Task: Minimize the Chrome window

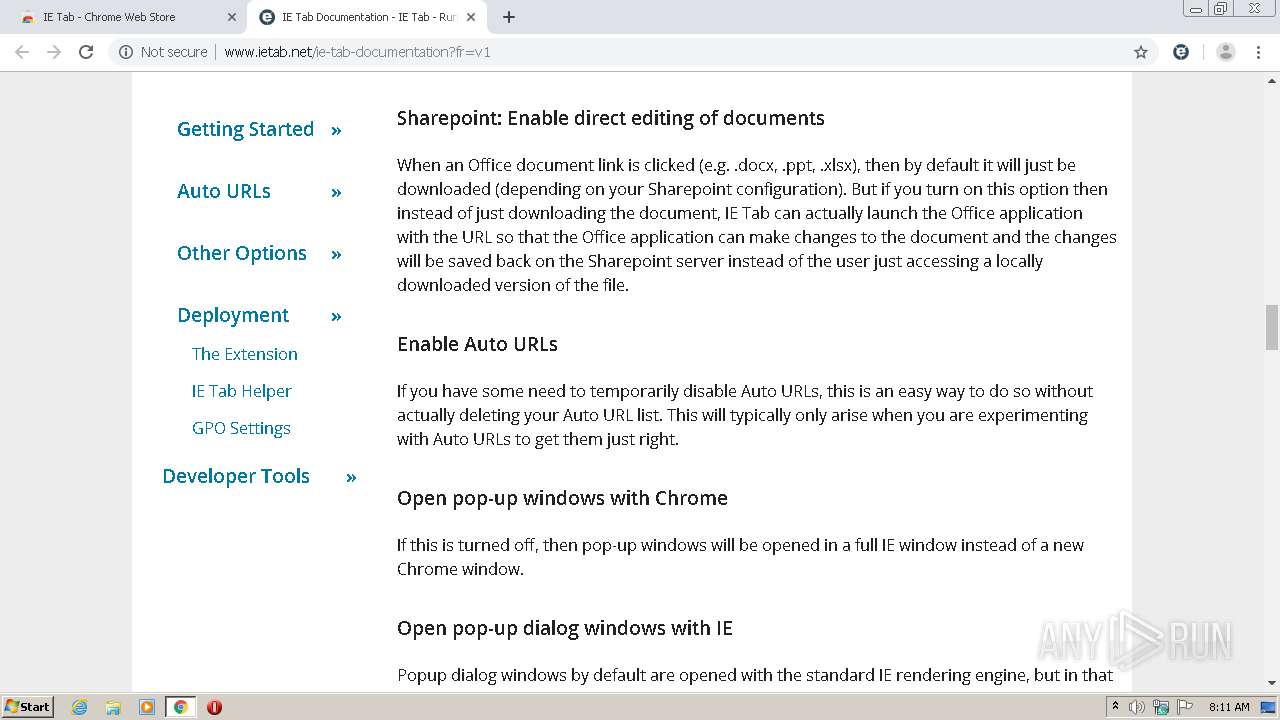Action: pyautogui.click(x=1196, y=9)
